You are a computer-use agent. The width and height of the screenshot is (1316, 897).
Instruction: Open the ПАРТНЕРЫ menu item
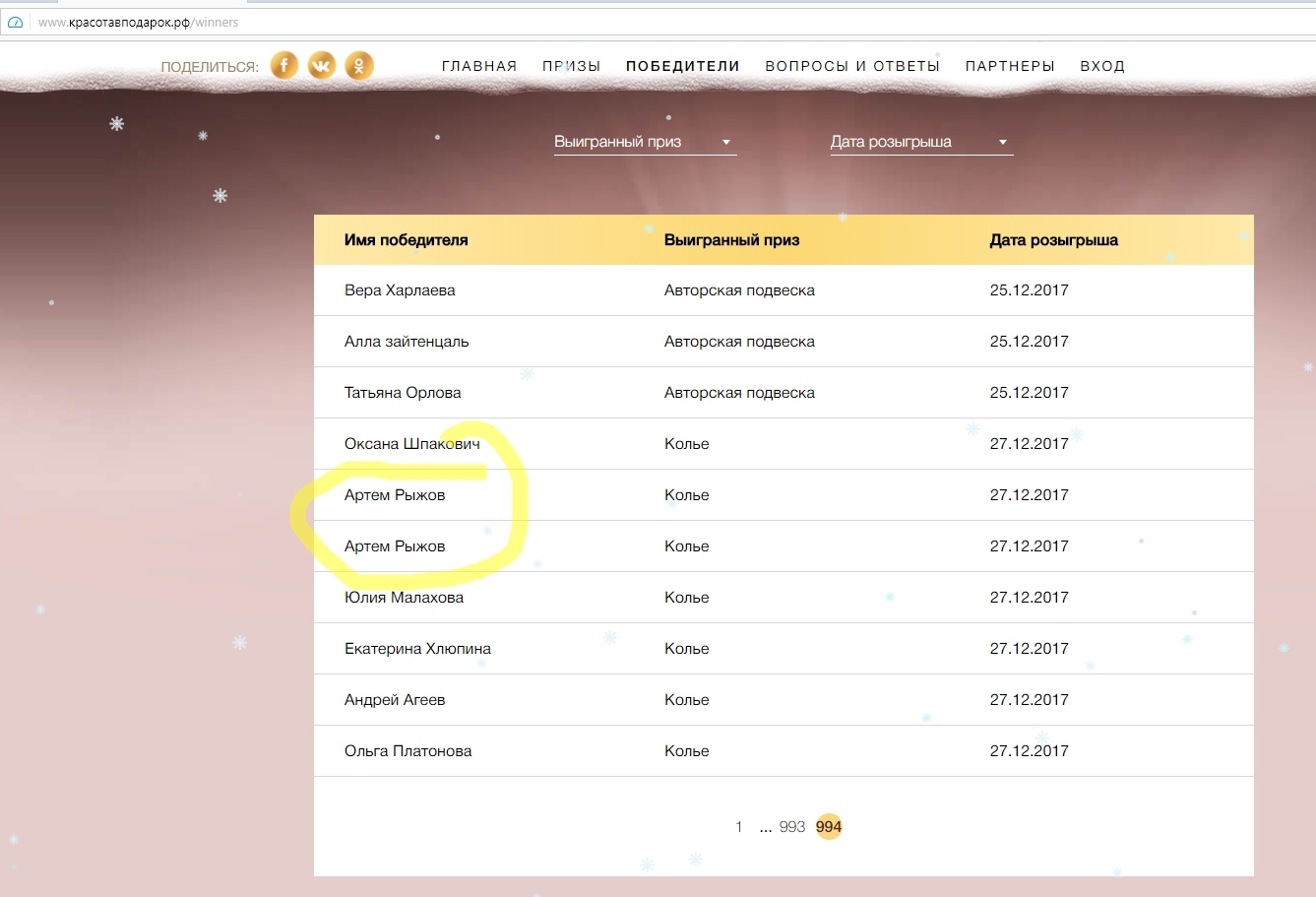point(1010,66)
